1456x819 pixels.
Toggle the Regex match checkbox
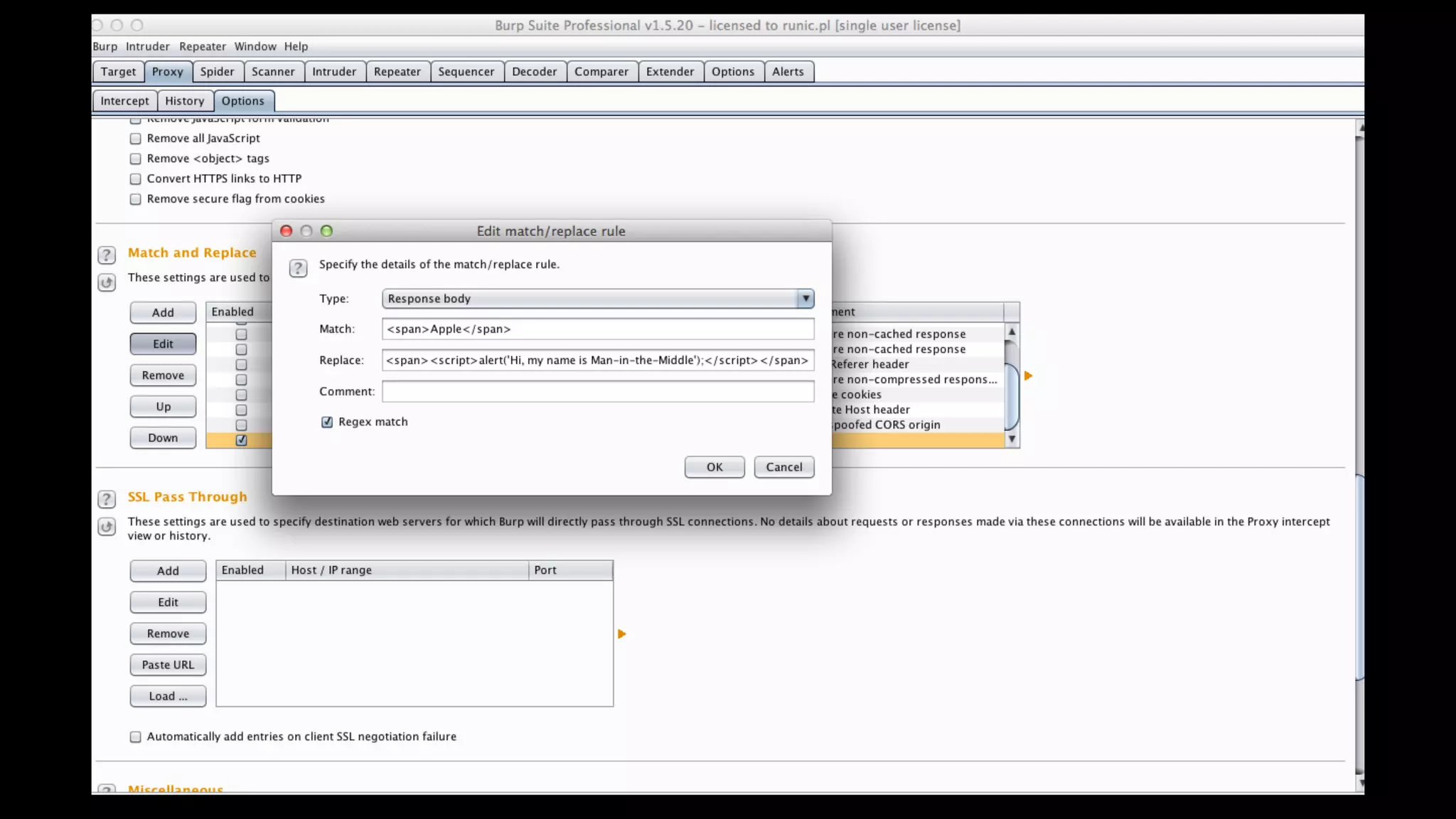327,422
